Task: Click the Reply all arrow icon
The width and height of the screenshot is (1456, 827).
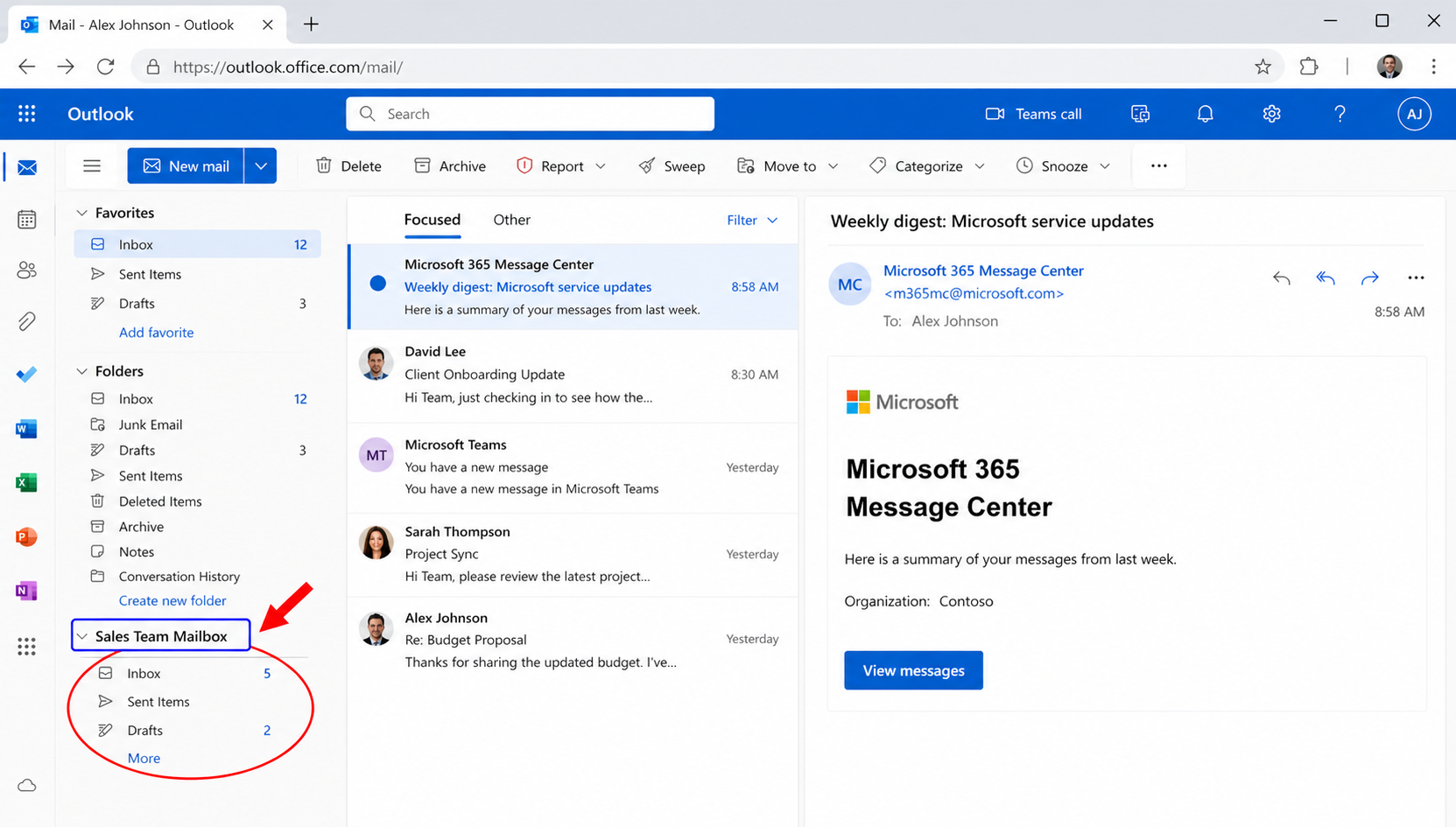Action: pos(1325,278)
